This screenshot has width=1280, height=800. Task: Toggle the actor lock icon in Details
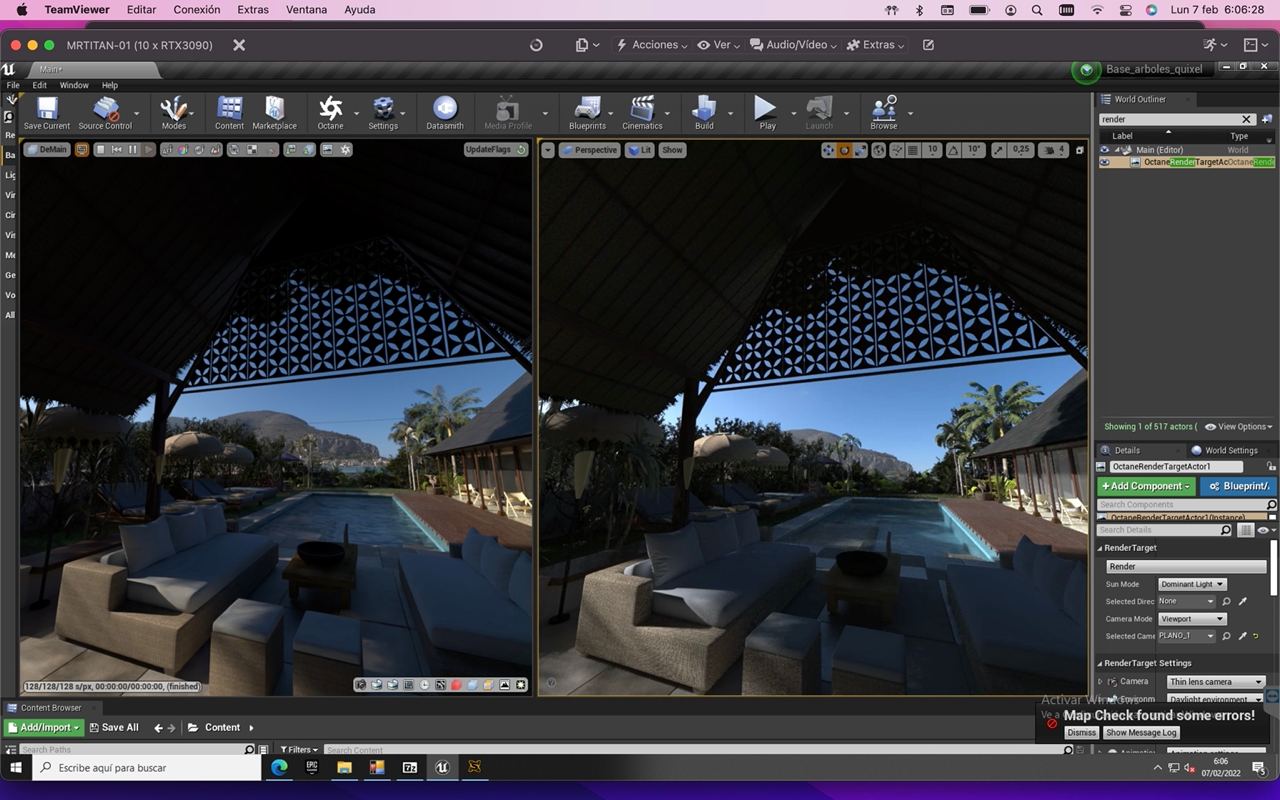pyautogui.click(x=1271, y=467)
